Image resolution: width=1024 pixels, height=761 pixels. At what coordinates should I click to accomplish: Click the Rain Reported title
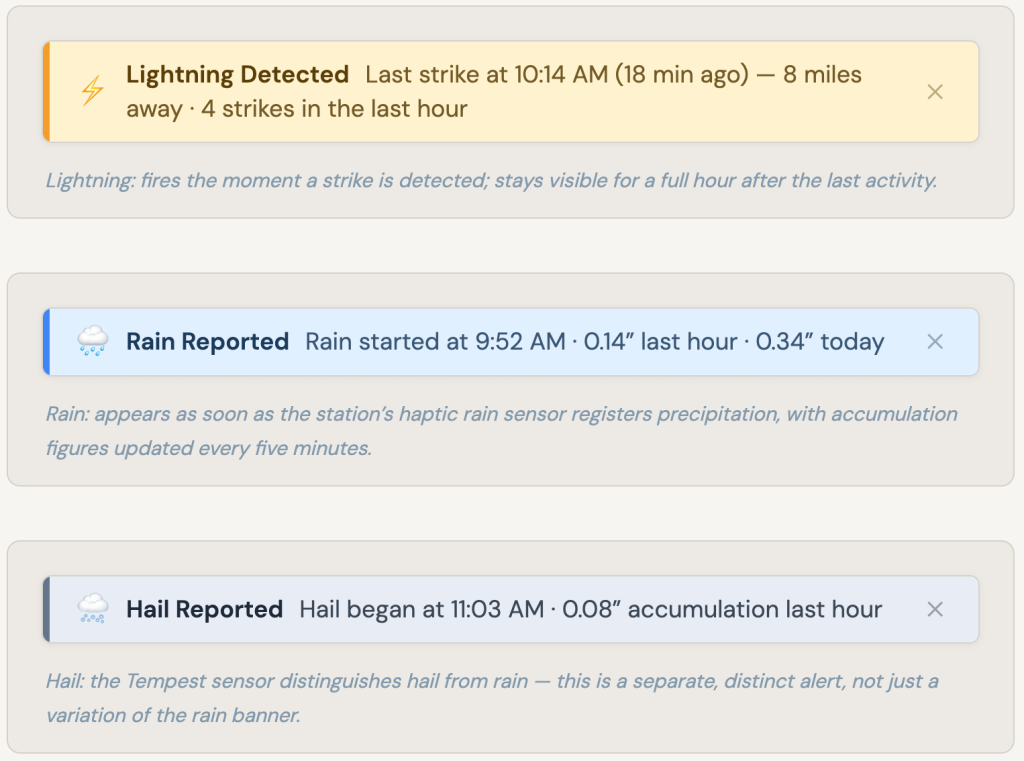coord(207,342)
